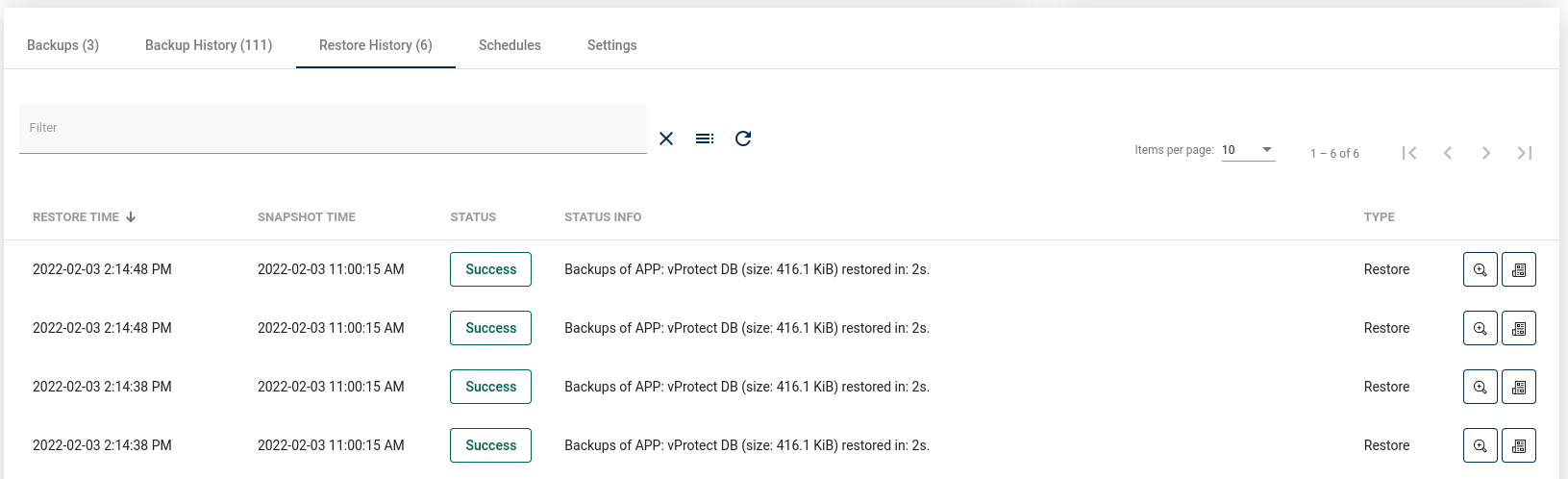This screenshot has height=479, width=1568.
Task: Go to the next page arrow
Action: click(x=1486, y=153)
